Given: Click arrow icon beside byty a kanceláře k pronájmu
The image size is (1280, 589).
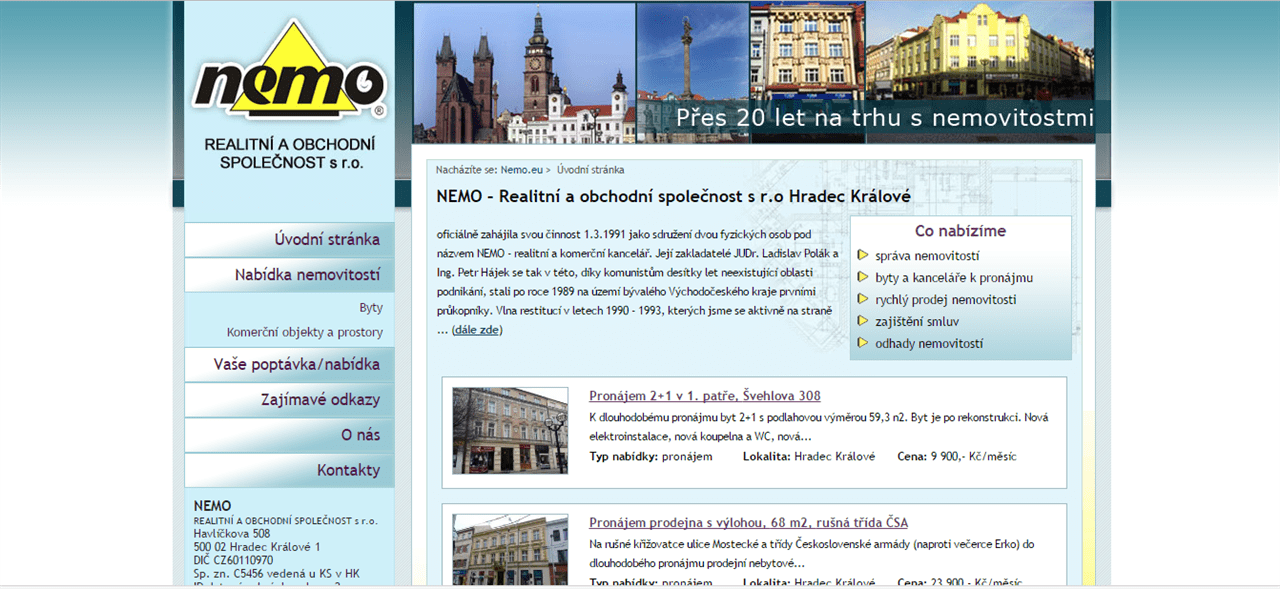Looking at the screenshot, I should (863, 277).
